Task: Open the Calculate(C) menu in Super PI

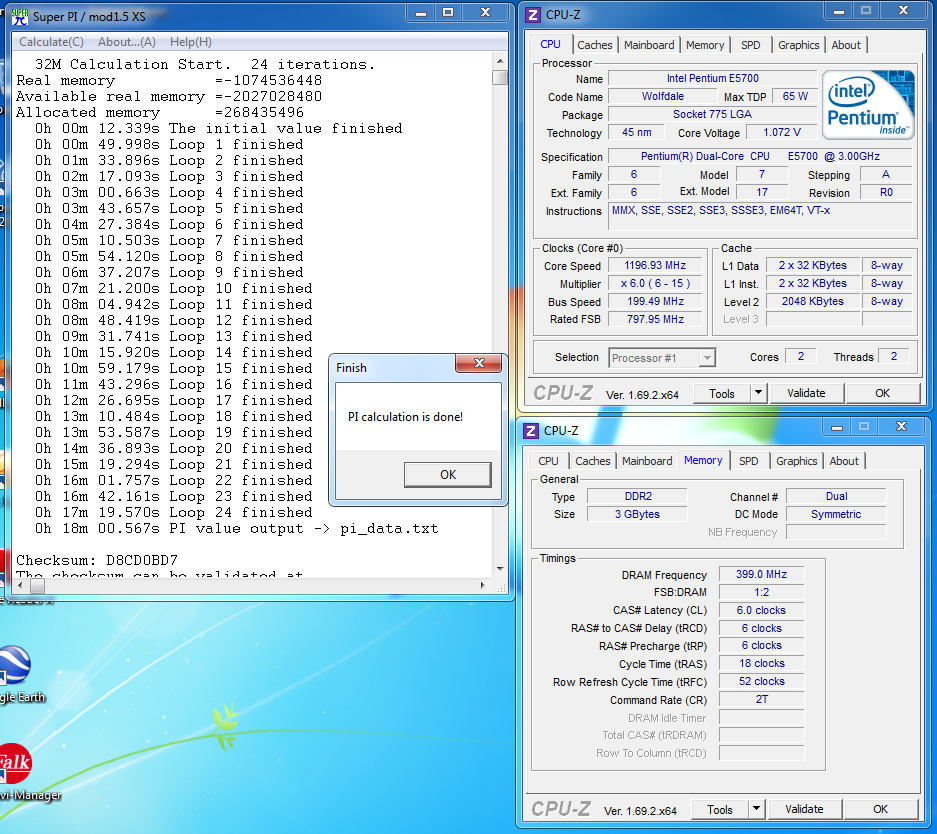Action: point(51,42)
